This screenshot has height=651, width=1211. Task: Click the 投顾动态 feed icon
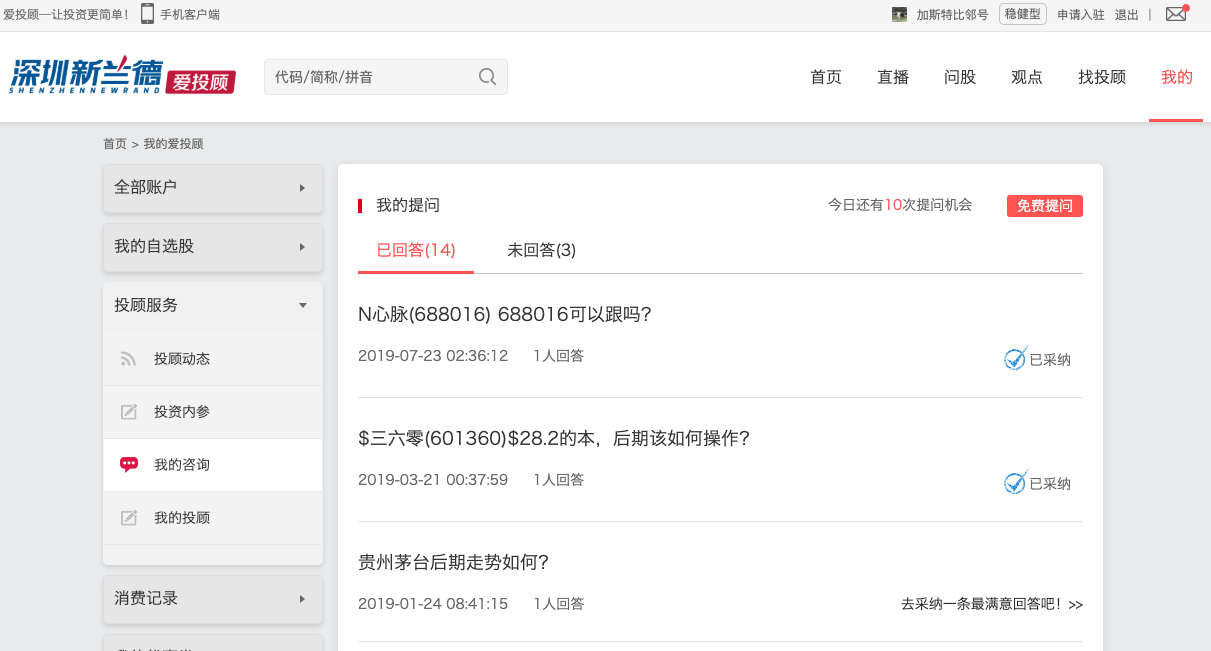(128, 359)
